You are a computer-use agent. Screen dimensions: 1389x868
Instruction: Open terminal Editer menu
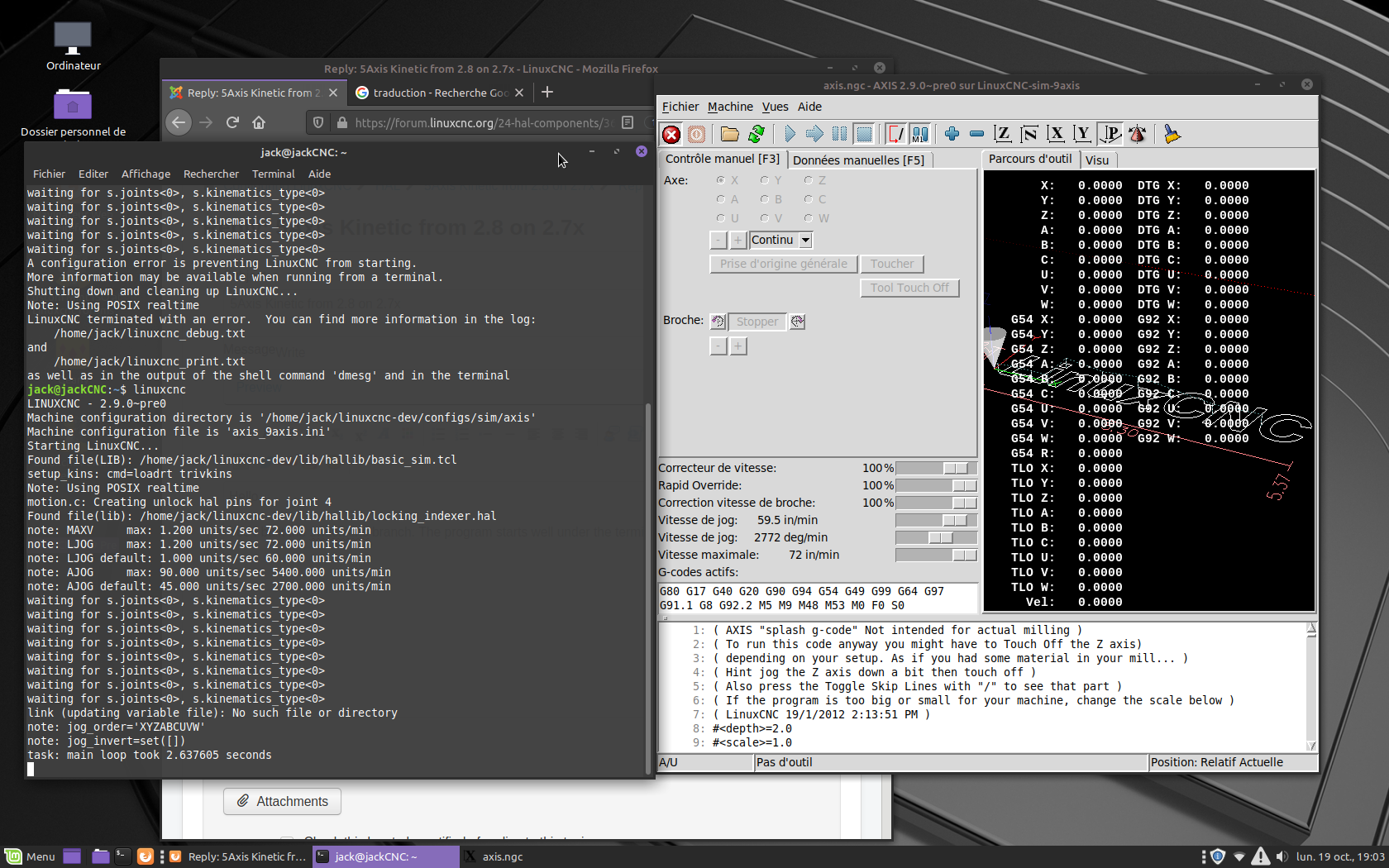[x=93, y=174]
